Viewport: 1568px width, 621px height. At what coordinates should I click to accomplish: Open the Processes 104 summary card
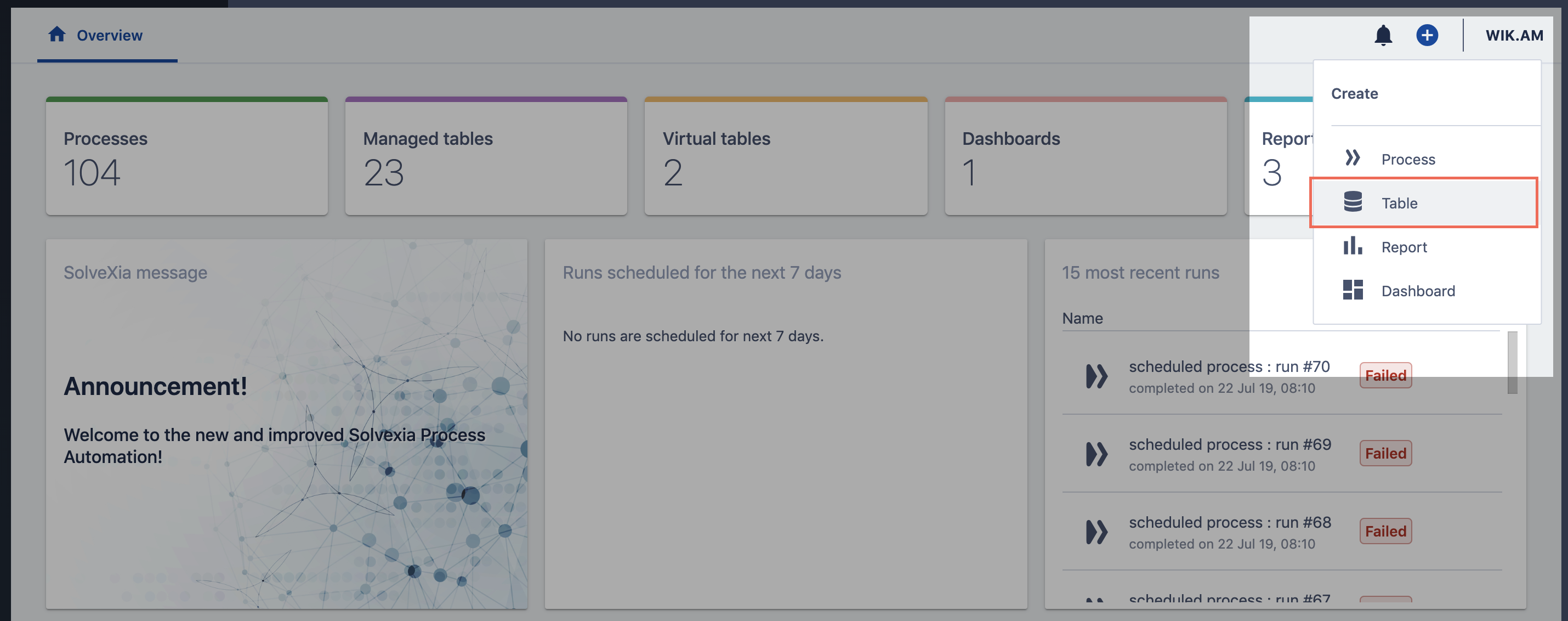point(186,157)
